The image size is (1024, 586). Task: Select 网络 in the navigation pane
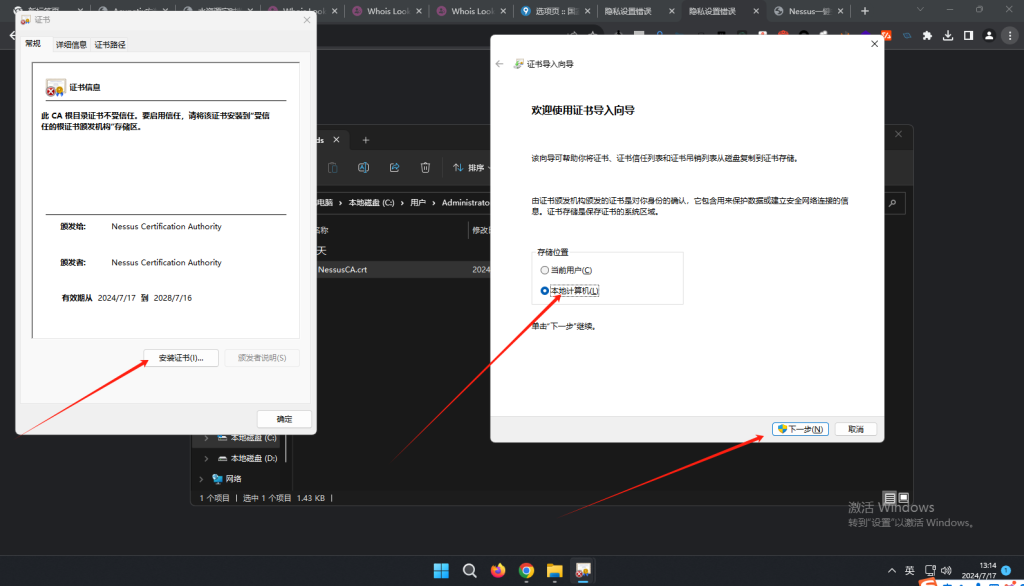point(227,479)
